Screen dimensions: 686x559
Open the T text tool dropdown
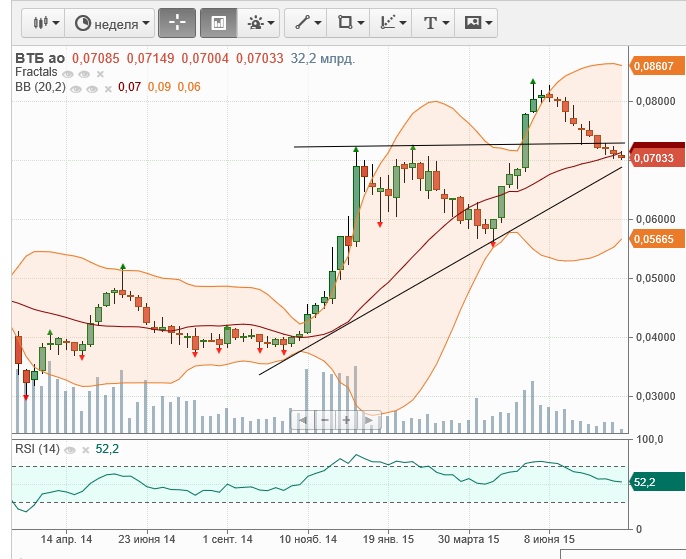[434, 23]
